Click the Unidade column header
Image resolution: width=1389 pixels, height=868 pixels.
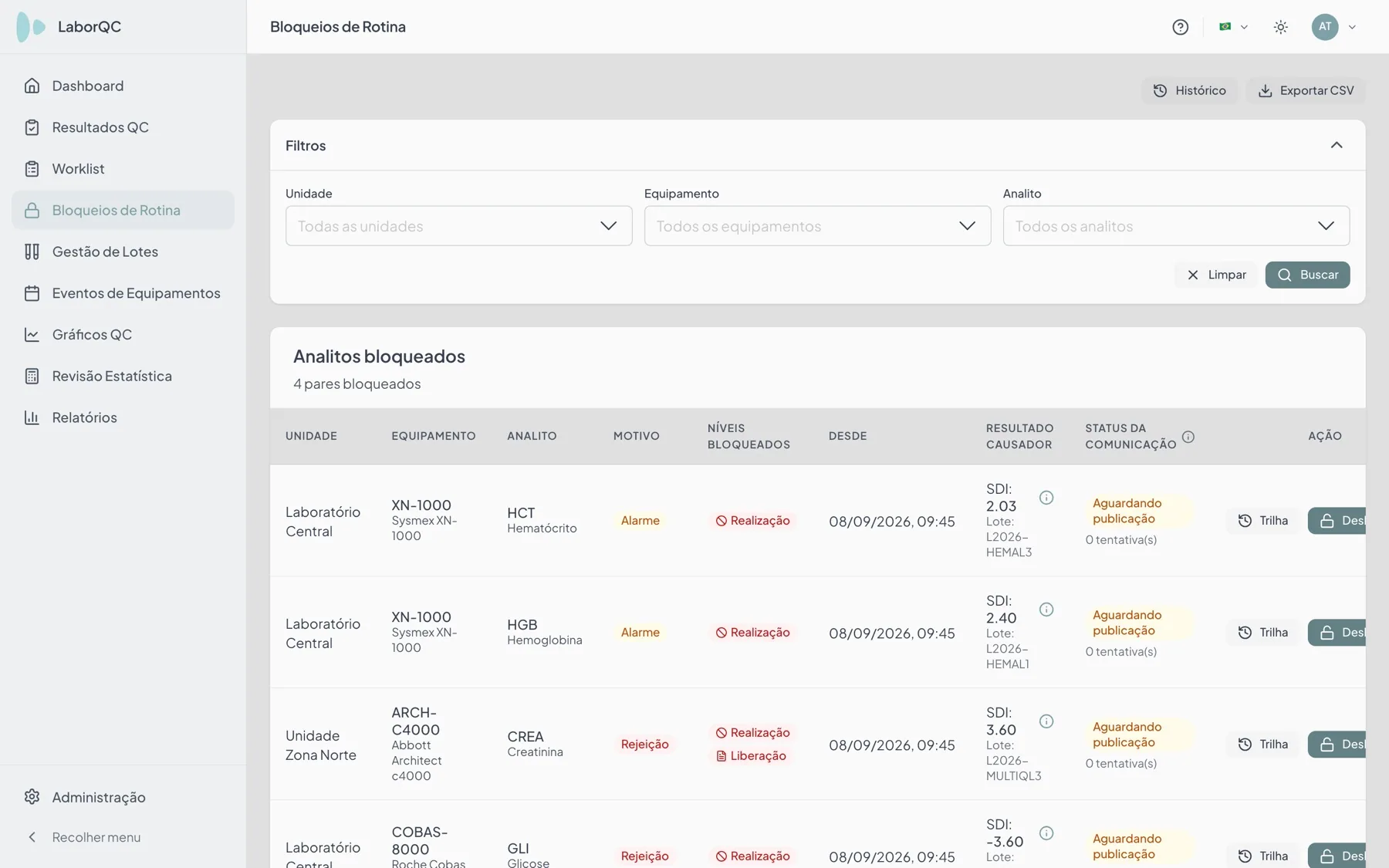point(311,437)
